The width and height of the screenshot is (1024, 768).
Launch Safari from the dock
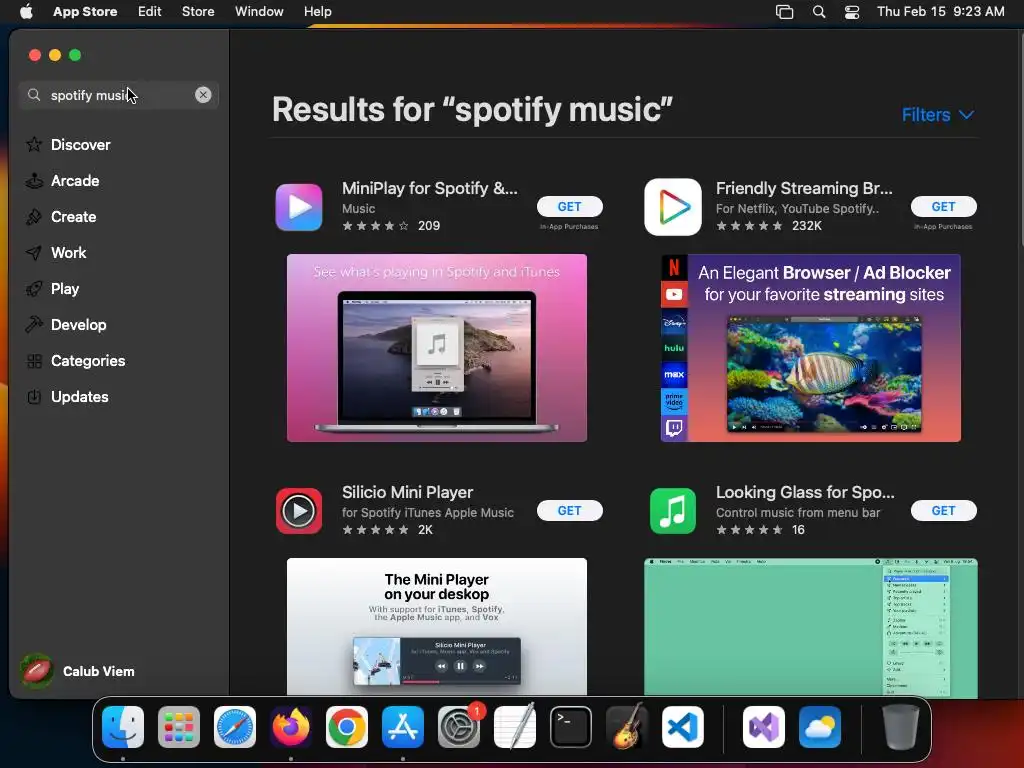[x=235, y=727]
